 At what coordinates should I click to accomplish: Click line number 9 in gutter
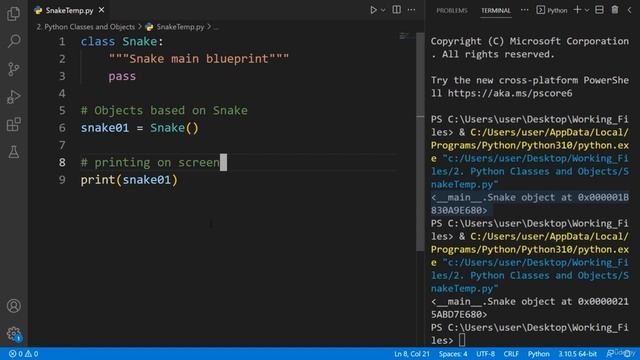click(62, 180)
